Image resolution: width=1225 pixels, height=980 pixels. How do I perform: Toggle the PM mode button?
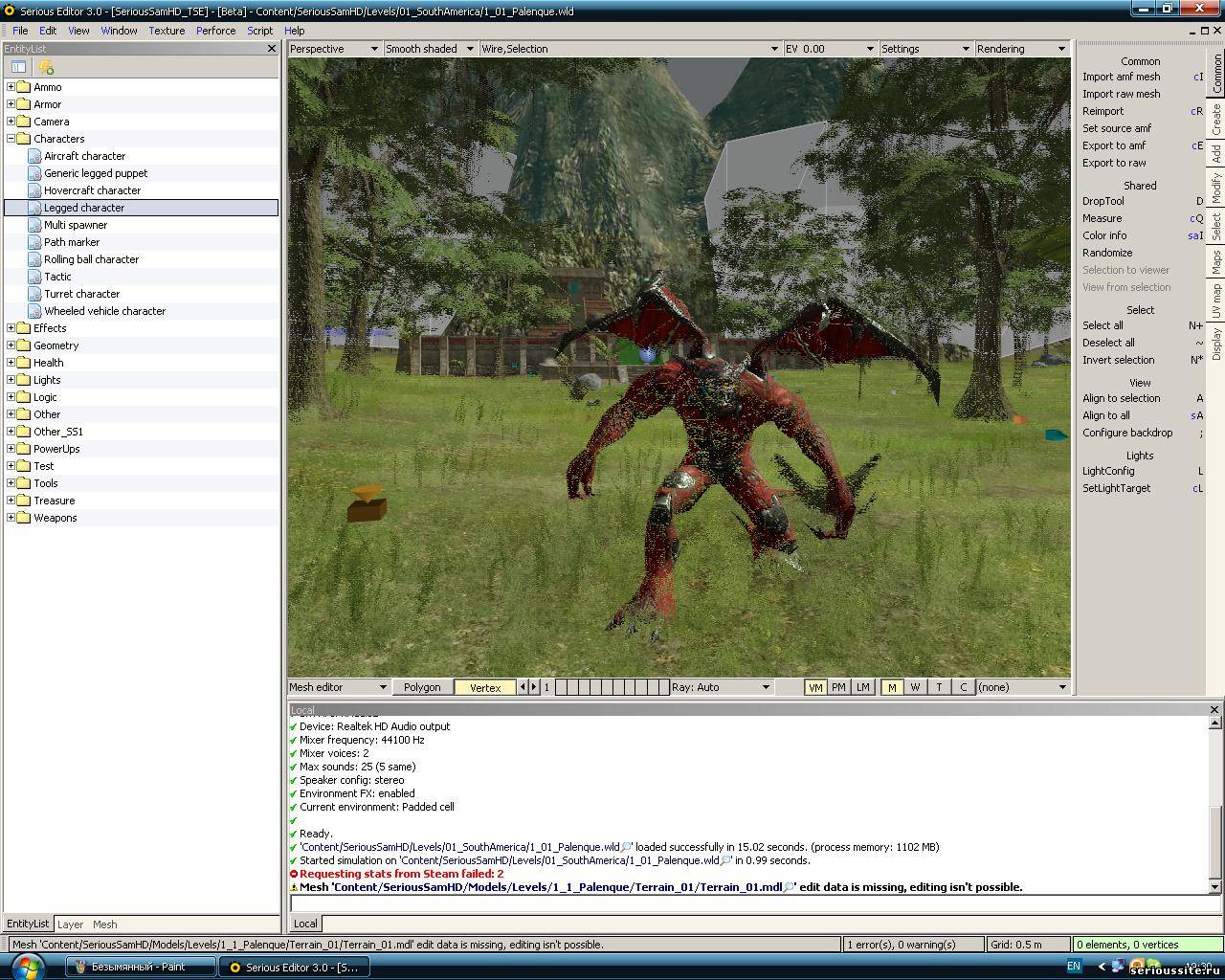tap(838, 687)
